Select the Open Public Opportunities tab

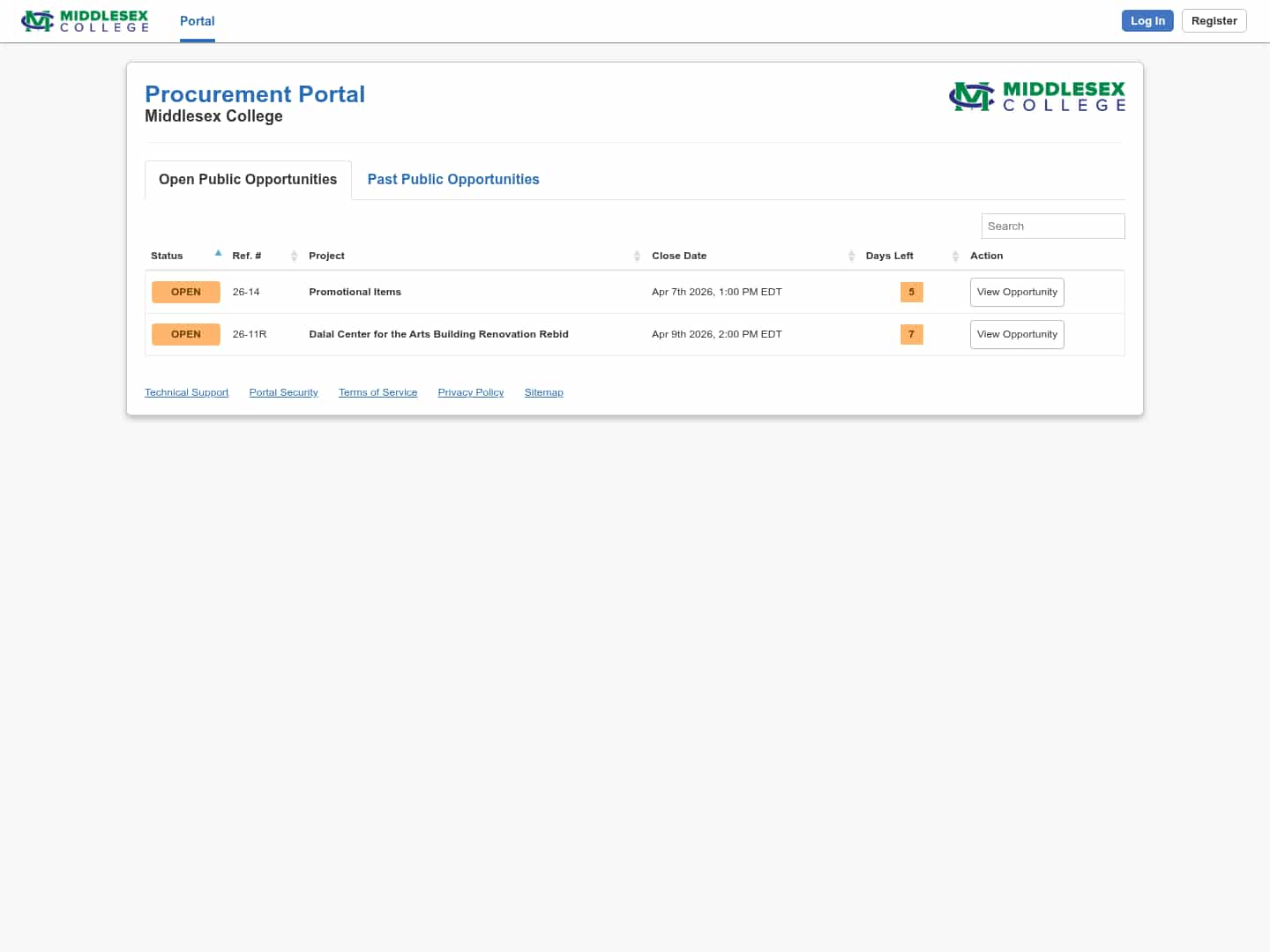(x=248, y=179)
